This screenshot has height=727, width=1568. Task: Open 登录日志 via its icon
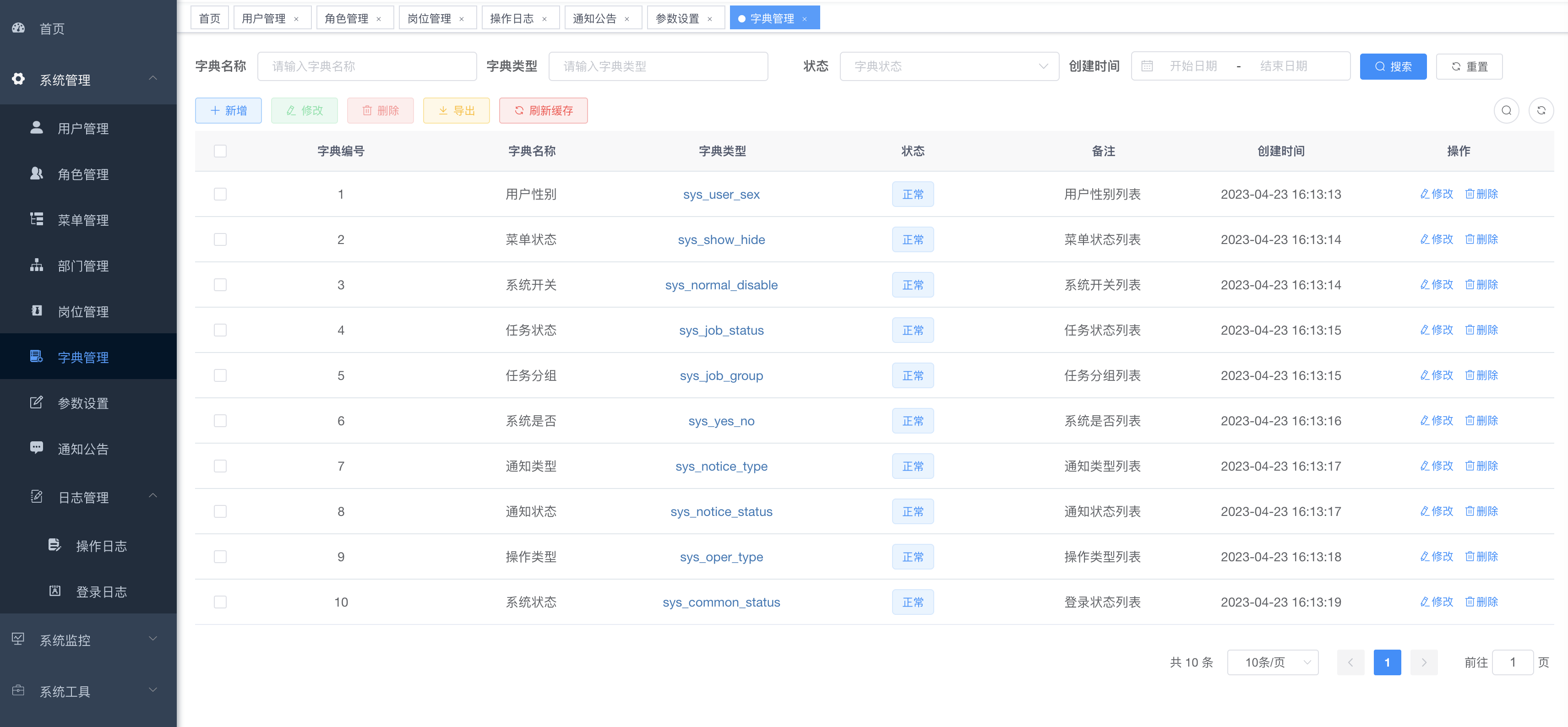coord(55,591)
